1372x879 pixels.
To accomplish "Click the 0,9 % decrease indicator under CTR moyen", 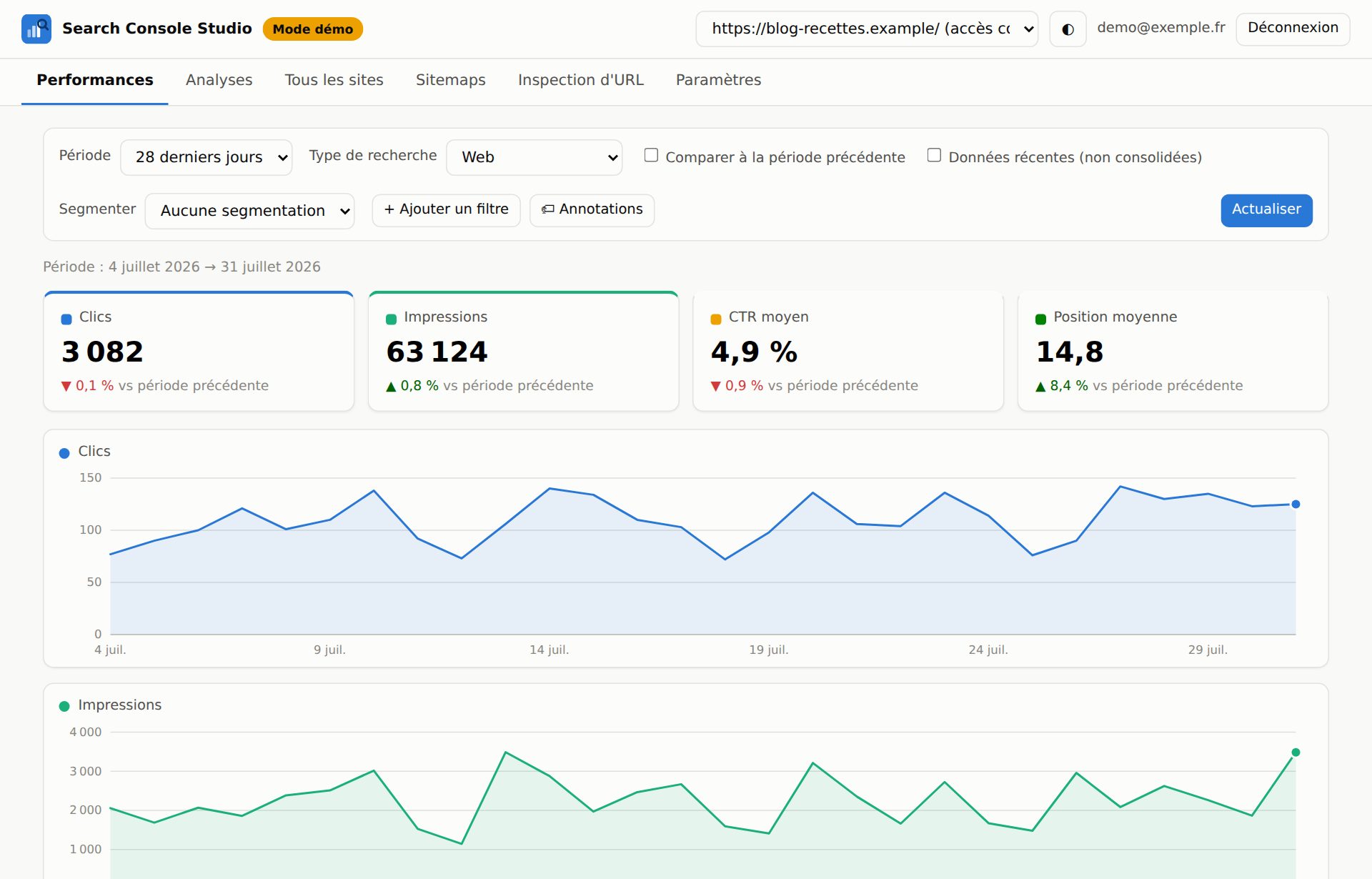I will (737, 386).
